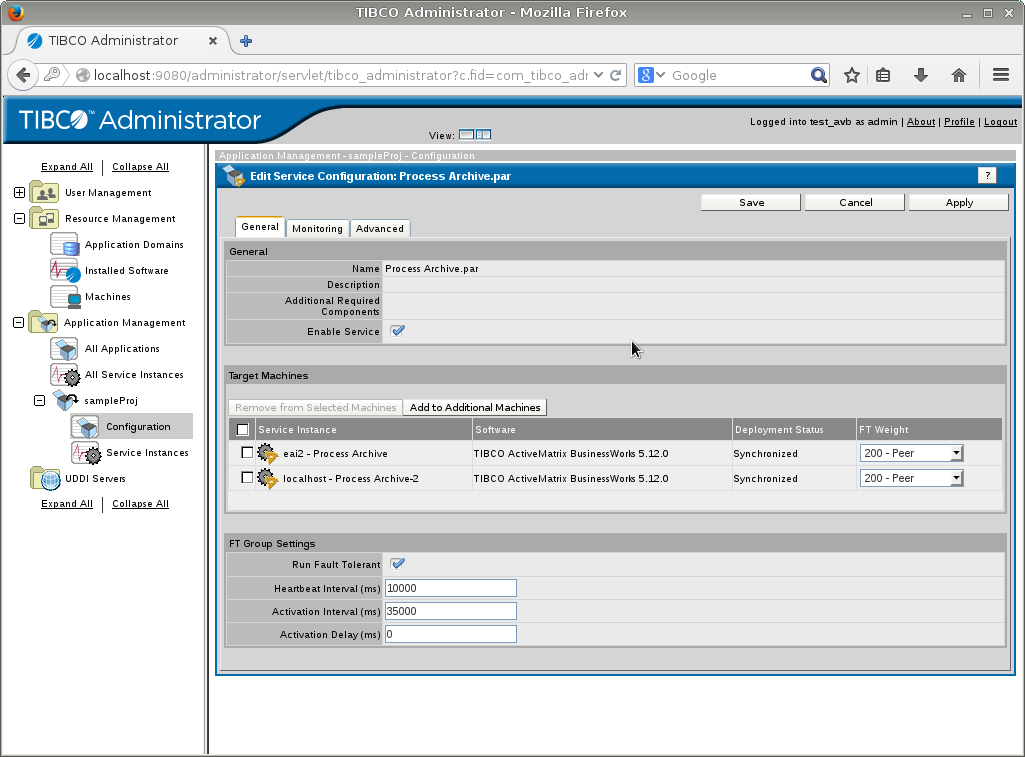
Task: Click the All Applications icon
Action: [x=64, y=349]
